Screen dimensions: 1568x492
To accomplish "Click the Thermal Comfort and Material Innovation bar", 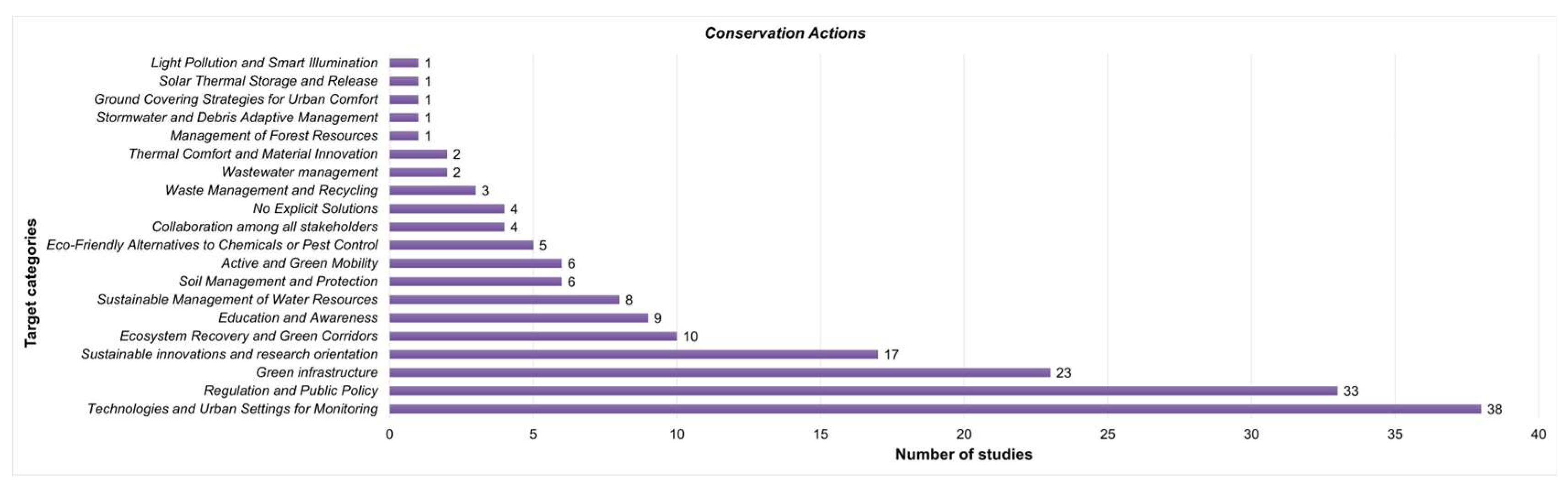I will click(x=418, y=154).
